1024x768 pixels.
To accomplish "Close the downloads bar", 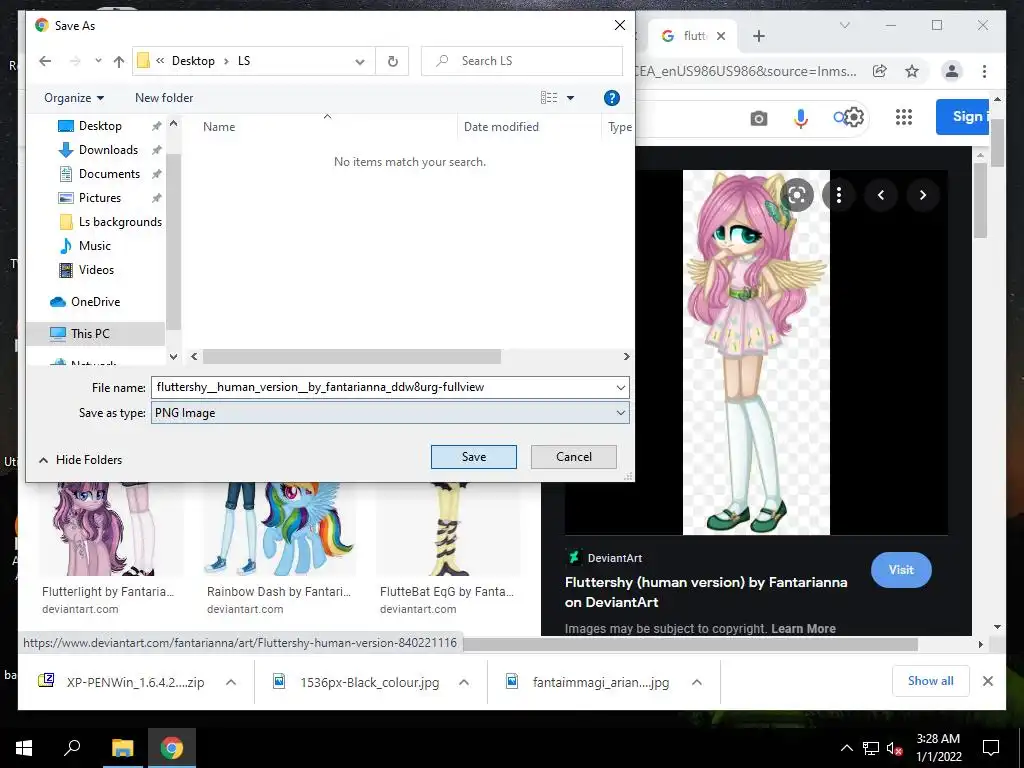I will [x=988, y=681].
